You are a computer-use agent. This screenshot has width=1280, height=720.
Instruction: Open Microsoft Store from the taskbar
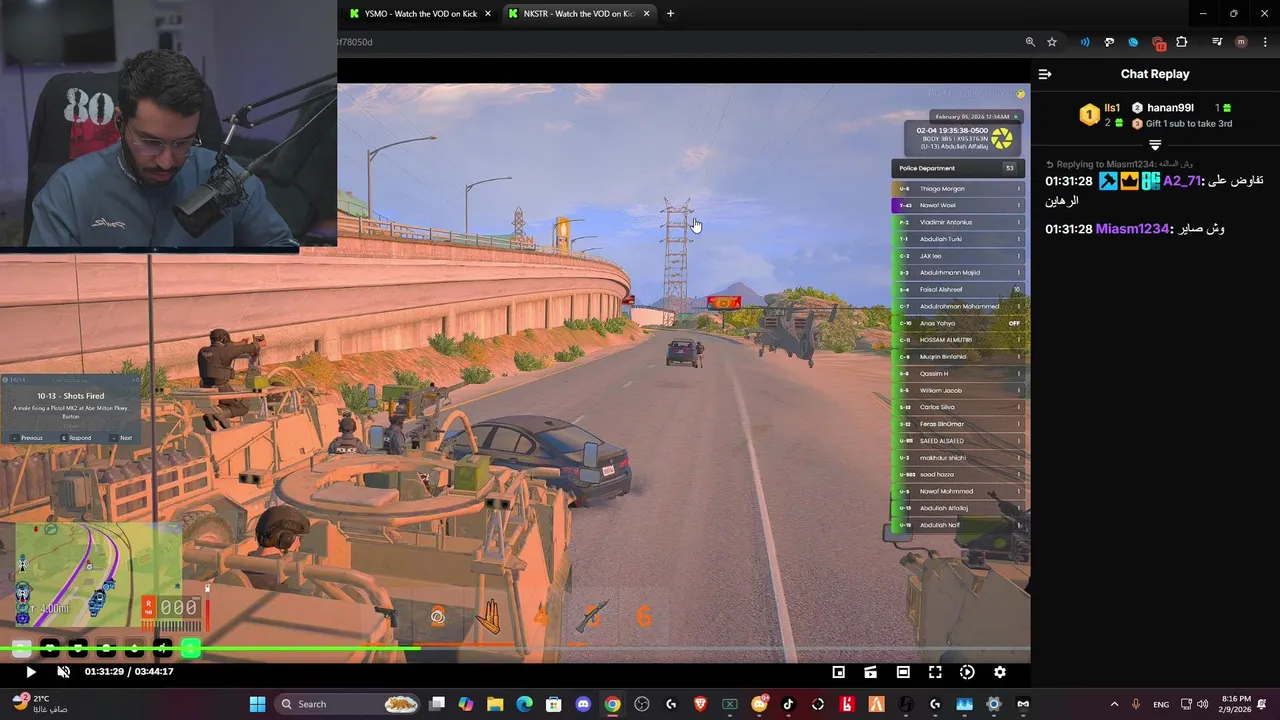pyautogui.click(x=554, y=704)
